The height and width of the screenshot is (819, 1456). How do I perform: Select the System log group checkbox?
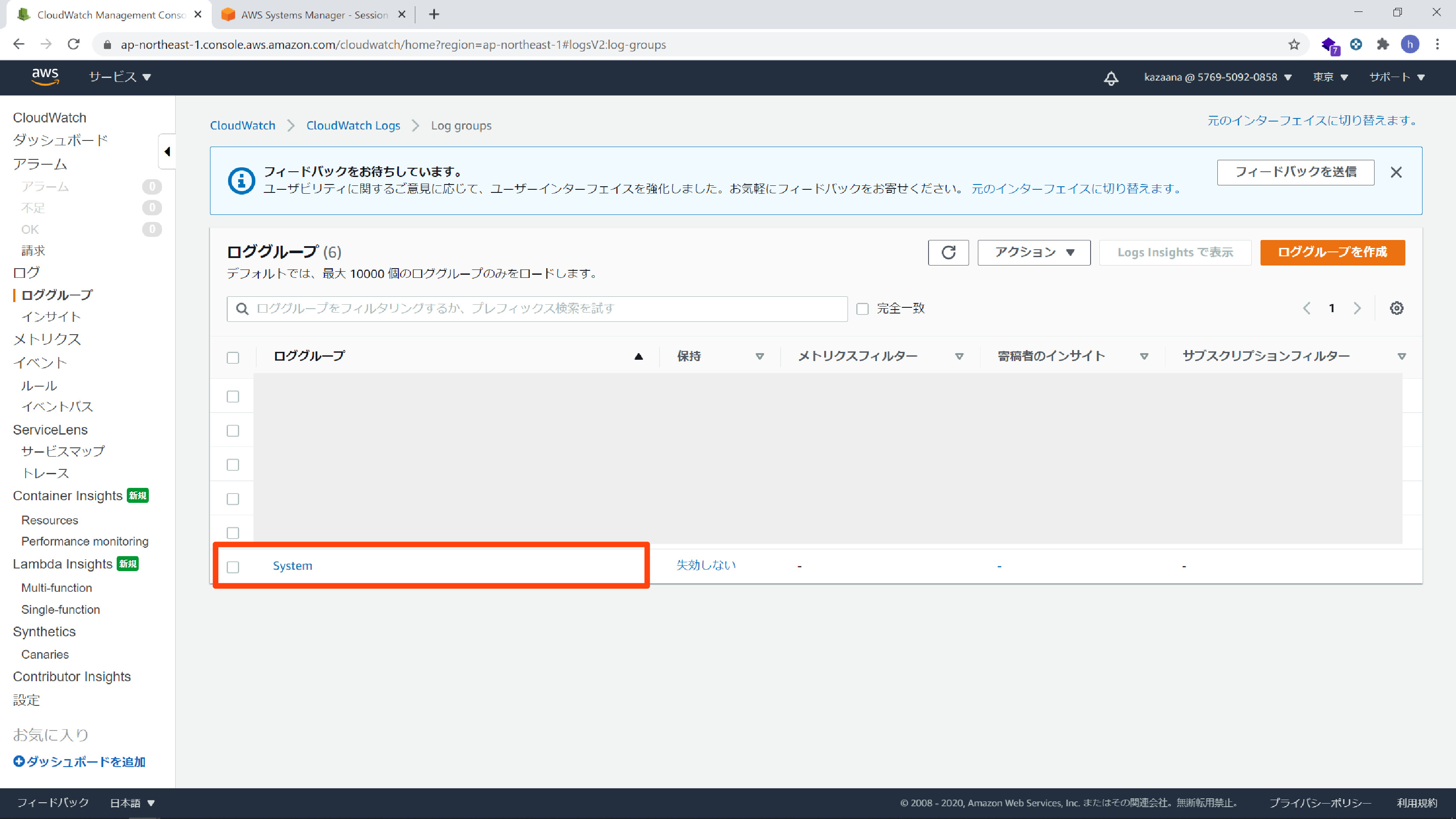(x=233, y=565)
